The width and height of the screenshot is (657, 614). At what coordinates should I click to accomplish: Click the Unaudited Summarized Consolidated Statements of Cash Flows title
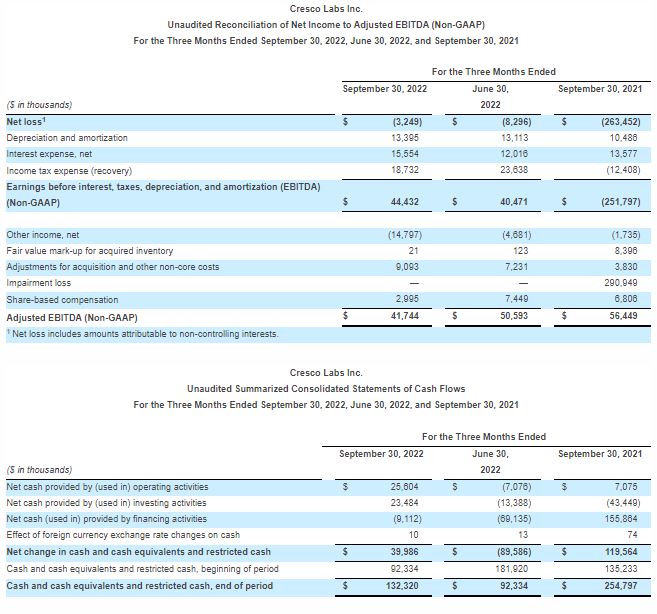point(326,388)
